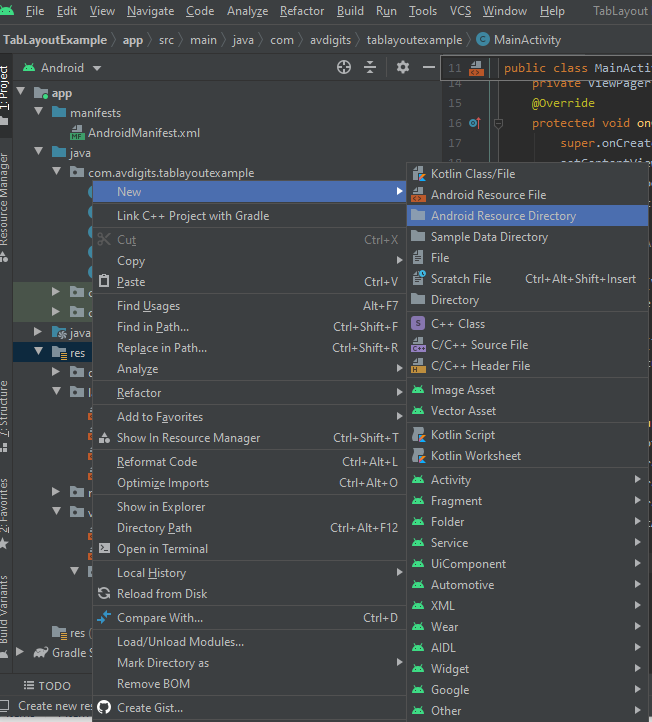This screenshot has width=652, height=722.
Task: Click Scratch File icon in New submenu
Action: (x=419, y=279)
